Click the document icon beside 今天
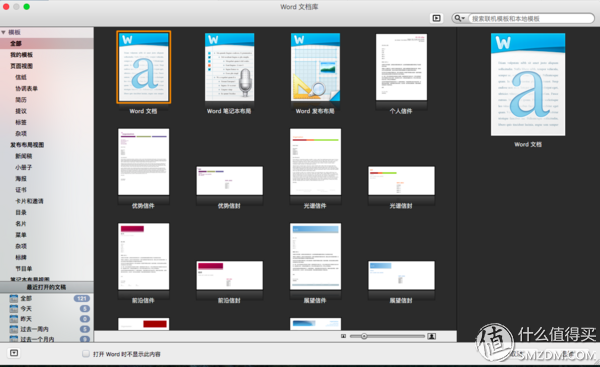 [x=14, y=309]
